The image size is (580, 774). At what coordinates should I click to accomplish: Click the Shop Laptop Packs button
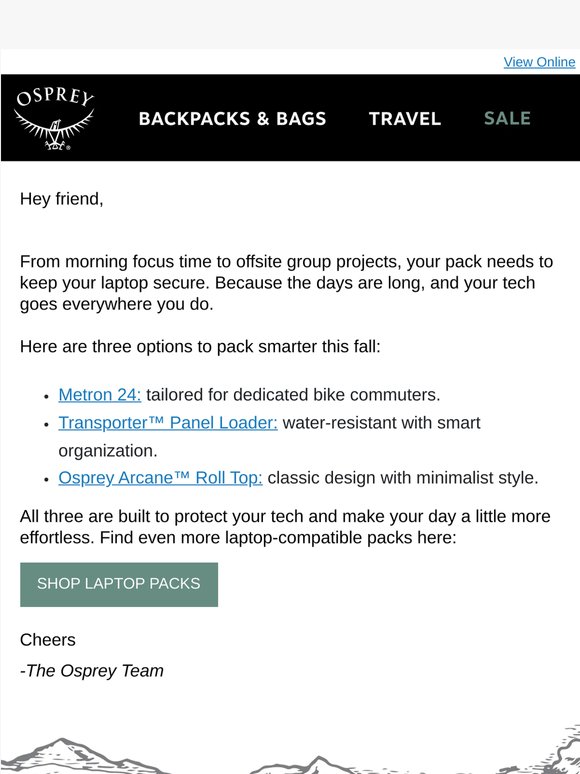(119, 584)
